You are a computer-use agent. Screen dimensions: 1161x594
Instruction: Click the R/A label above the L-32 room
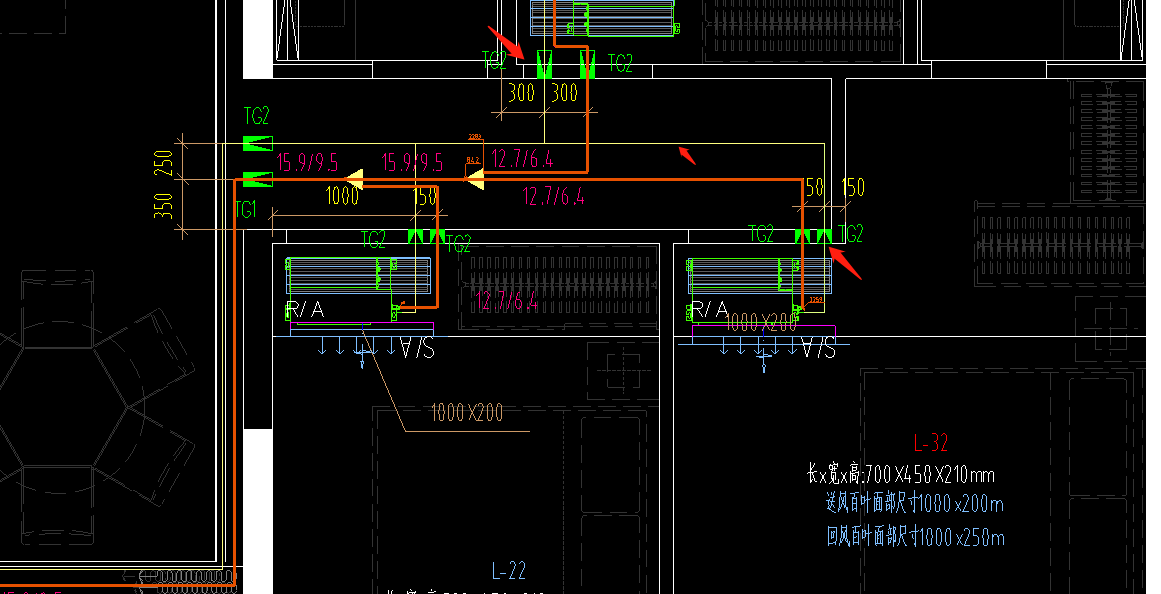click(709, 310)
